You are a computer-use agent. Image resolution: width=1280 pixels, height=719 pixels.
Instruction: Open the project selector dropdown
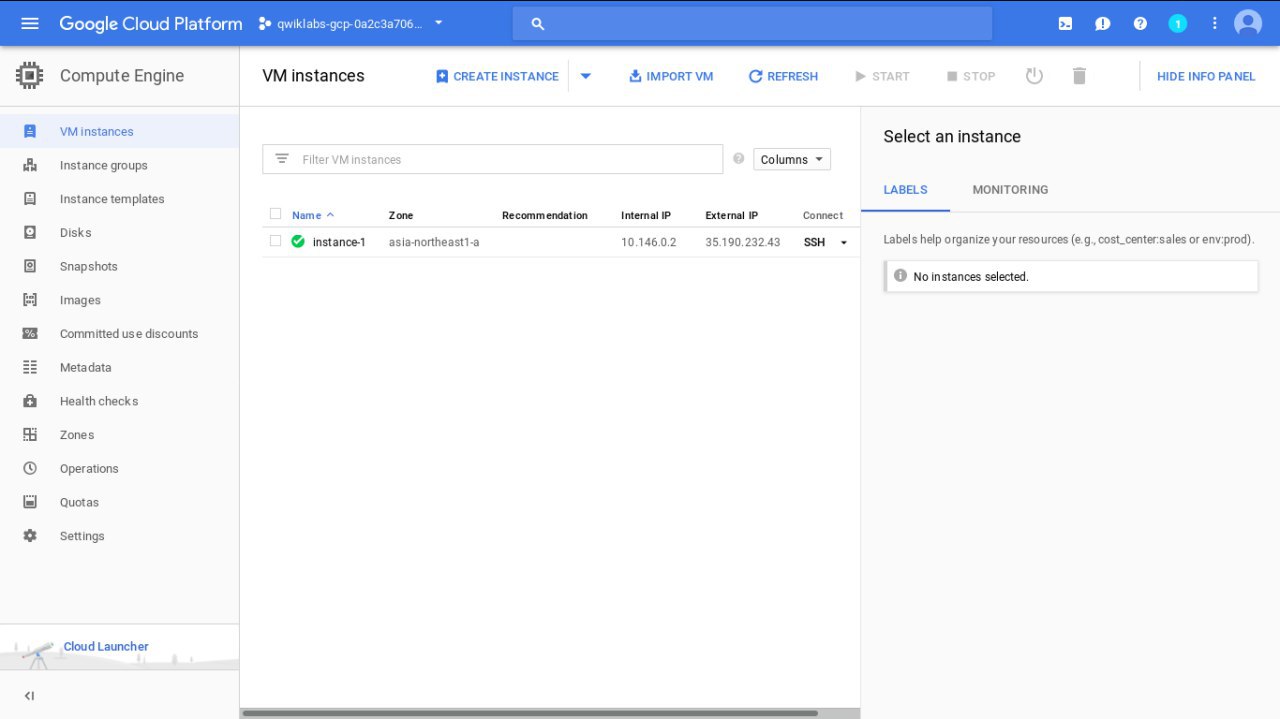tap(350, 23)
